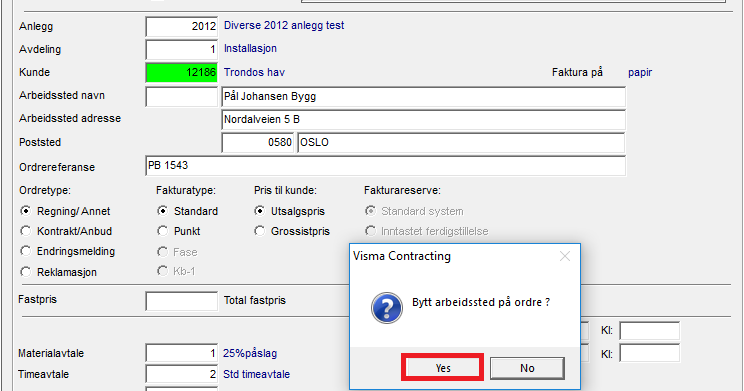This screenshot has height=391, width=744.
Task: Click the Faktura på label
Action: click(577, 72)
